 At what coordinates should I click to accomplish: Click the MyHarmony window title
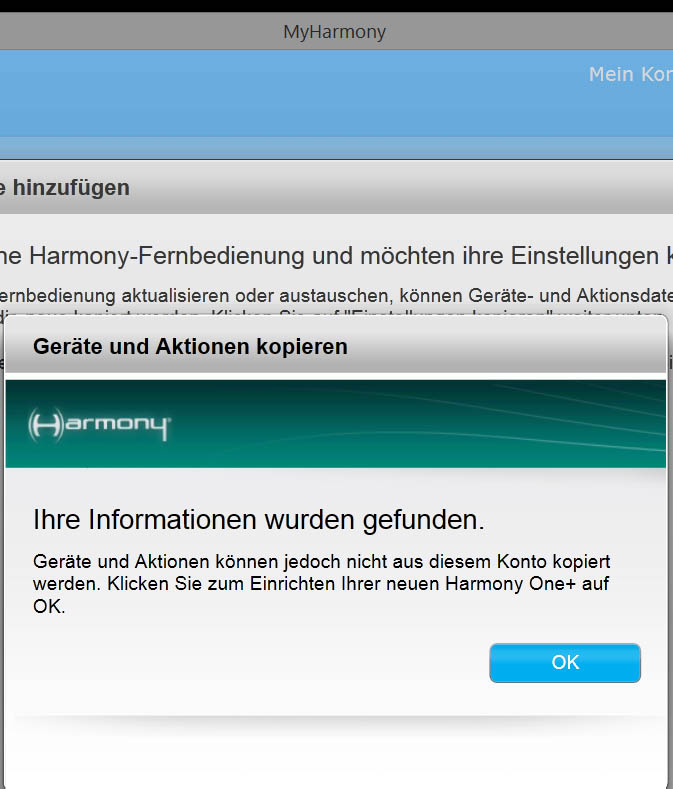coord(334,32)
